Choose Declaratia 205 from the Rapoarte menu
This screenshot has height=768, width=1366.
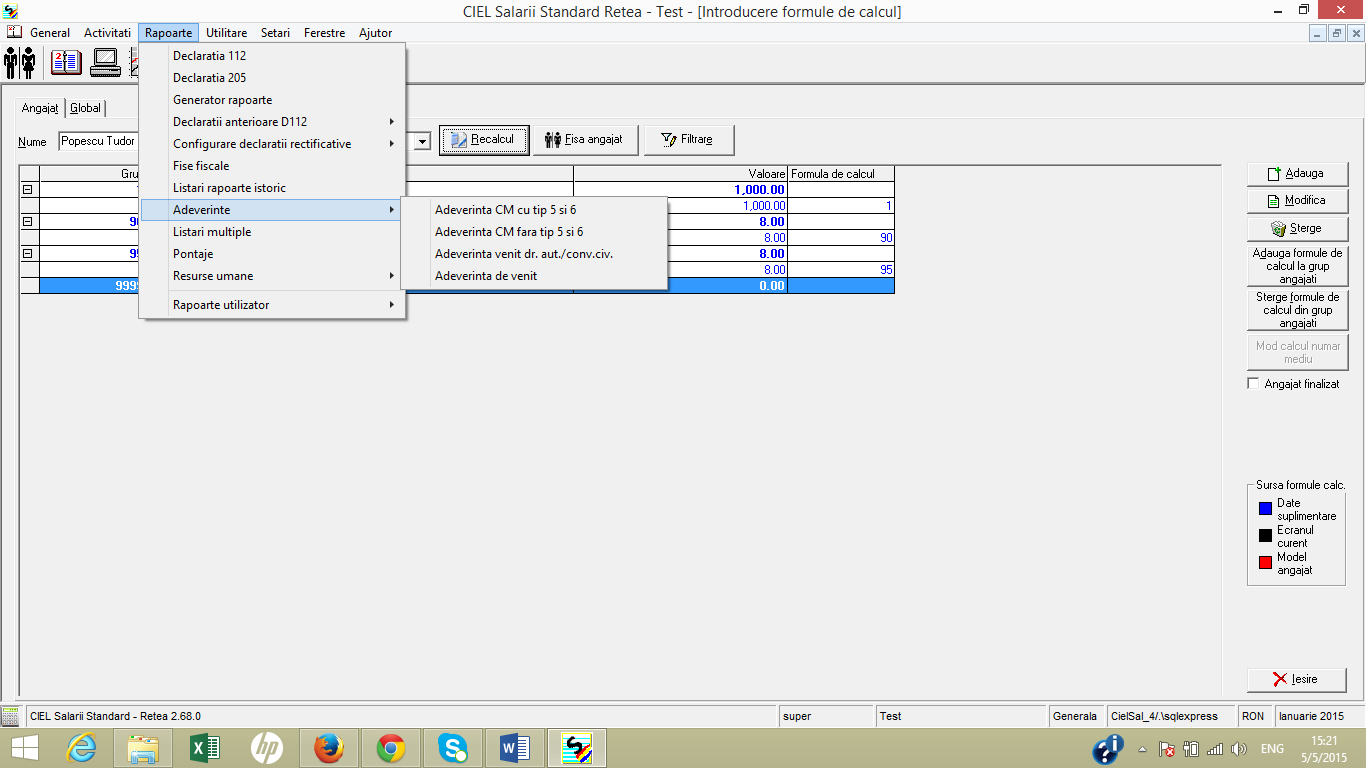point(273,78)
